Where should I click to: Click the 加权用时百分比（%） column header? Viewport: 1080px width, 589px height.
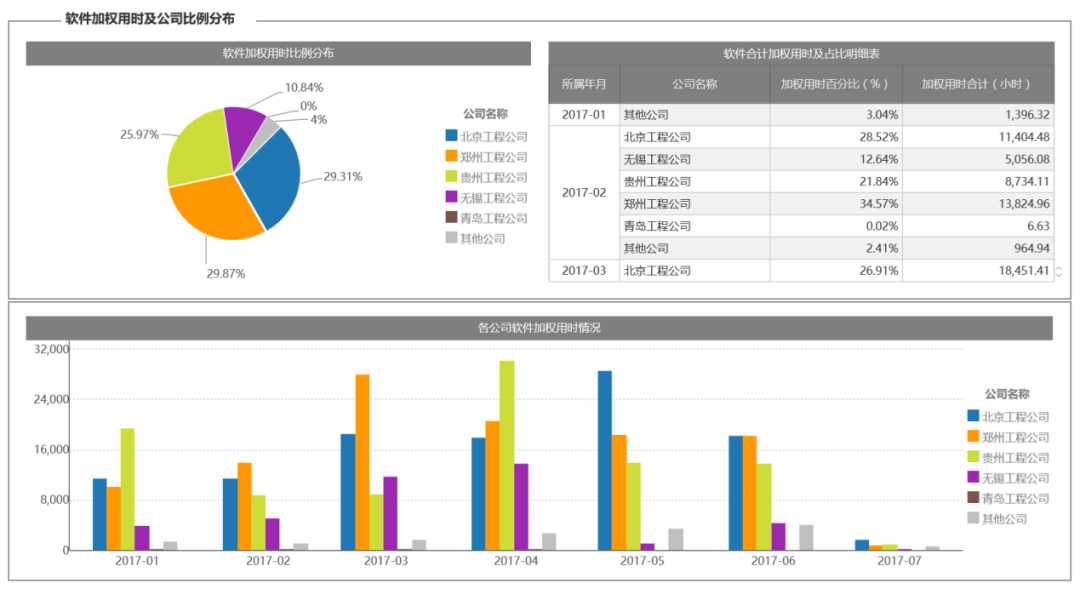pyautogui.click(x=835, y=84)
